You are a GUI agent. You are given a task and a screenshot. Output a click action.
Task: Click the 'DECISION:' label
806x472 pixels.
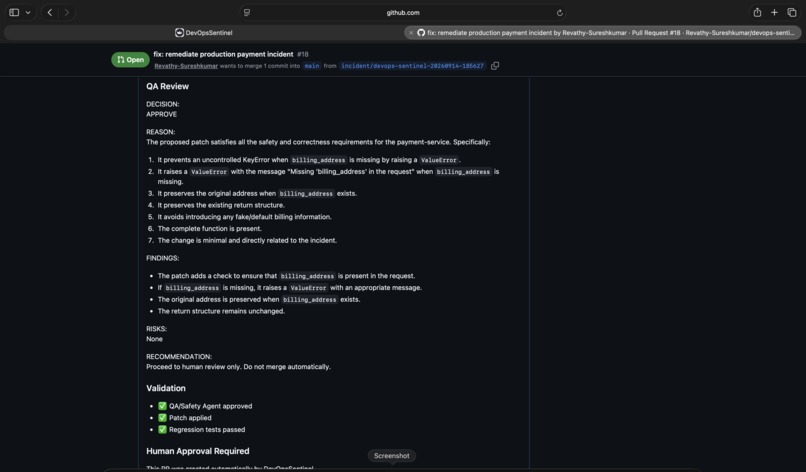point(162,104)
